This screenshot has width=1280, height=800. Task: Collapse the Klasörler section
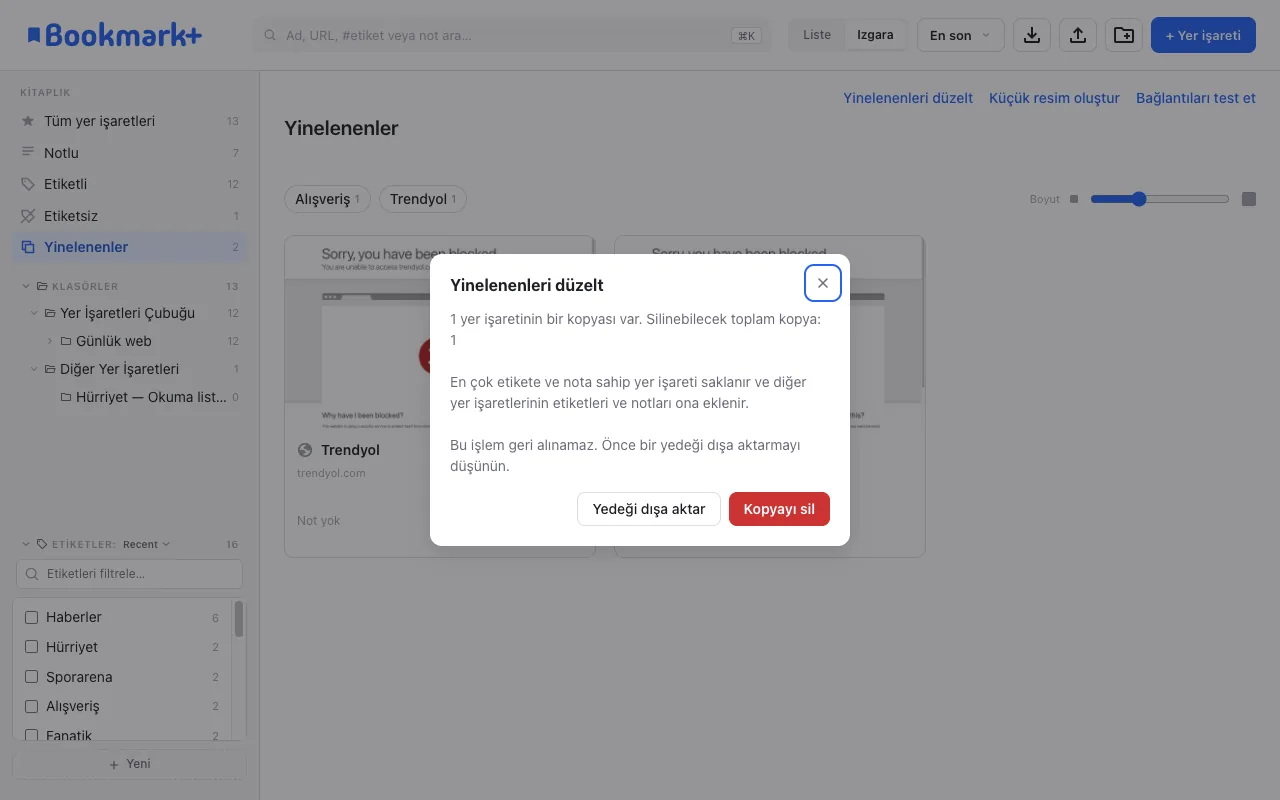pos(26,286)
